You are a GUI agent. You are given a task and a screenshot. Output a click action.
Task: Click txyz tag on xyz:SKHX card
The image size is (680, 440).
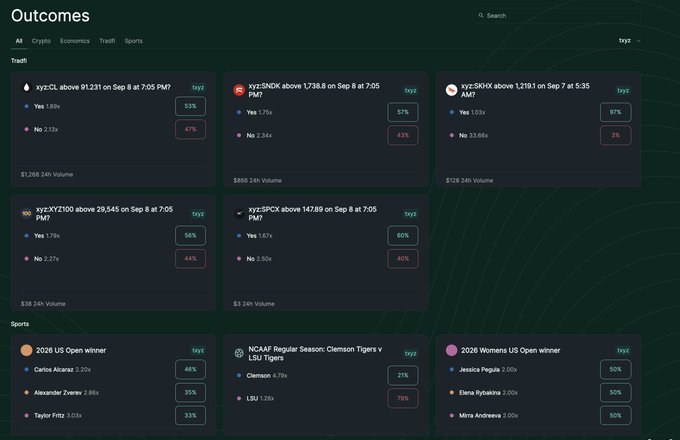tap(623, 91)
